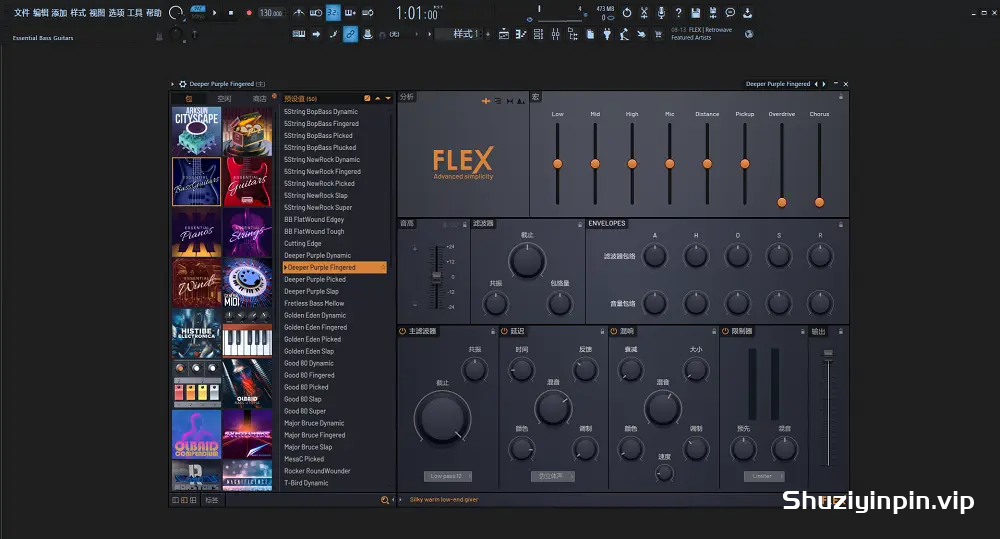Open the 视图 menu

[97, 13]
